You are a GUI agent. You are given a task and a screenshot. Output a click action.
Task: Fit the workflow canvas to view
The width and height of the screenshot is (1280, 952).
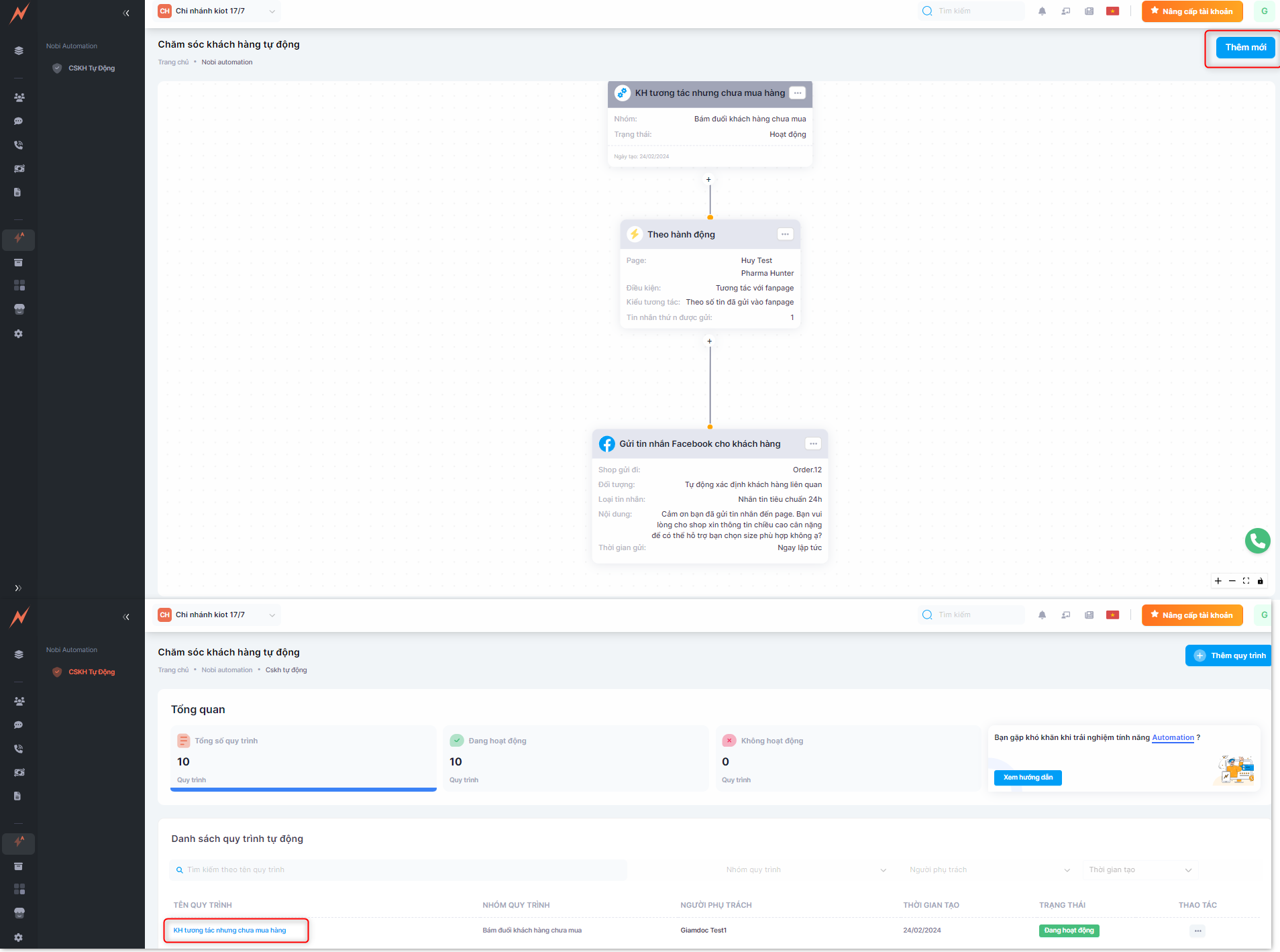click(x=1246, y=581)
